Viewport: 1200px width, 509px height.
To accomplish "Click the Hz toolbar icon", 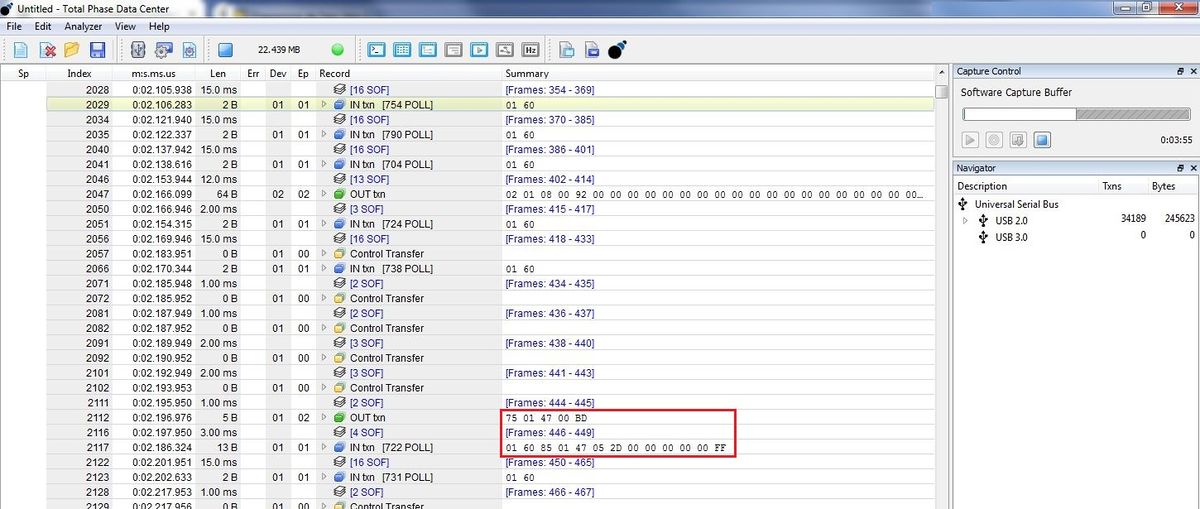I will pos(530,49).
